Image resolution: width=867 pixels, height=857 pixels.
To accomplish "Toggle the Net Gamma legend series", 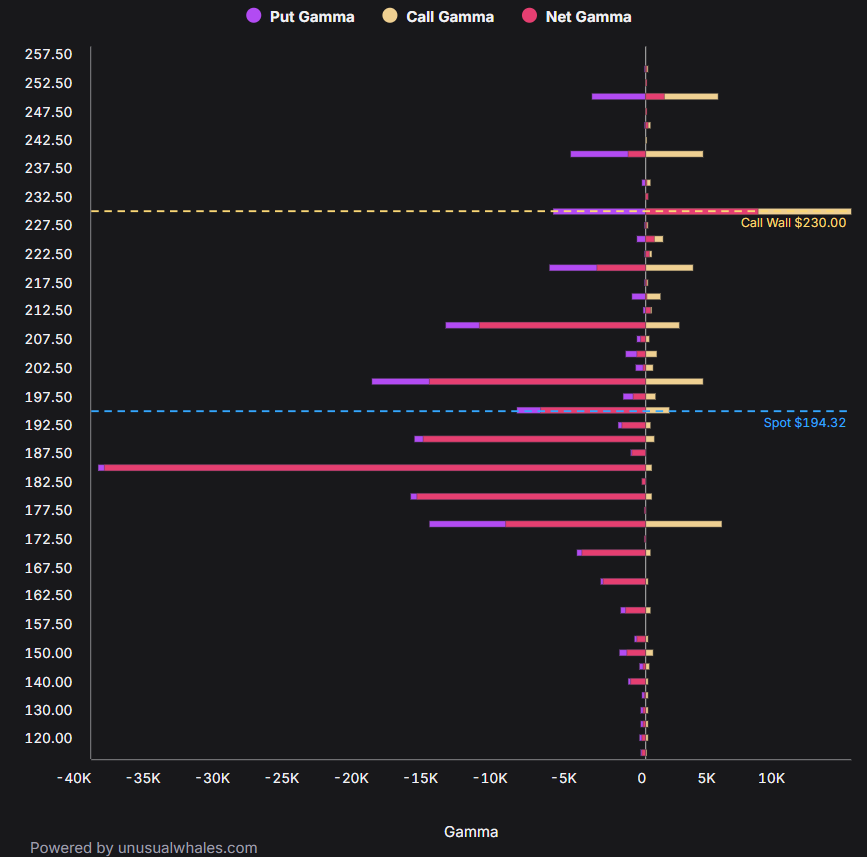I will click(x=577, y=17).
